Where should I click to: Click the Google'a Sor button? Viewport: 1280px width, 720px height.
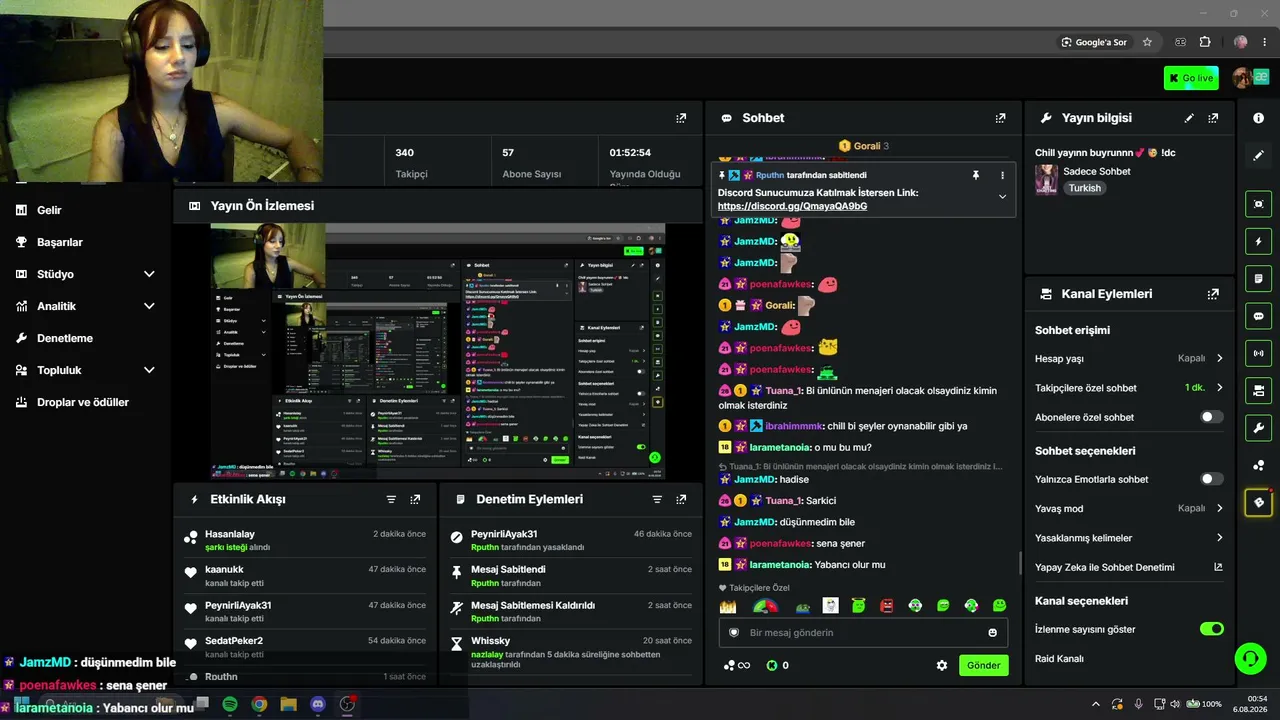click(1094, 42)
